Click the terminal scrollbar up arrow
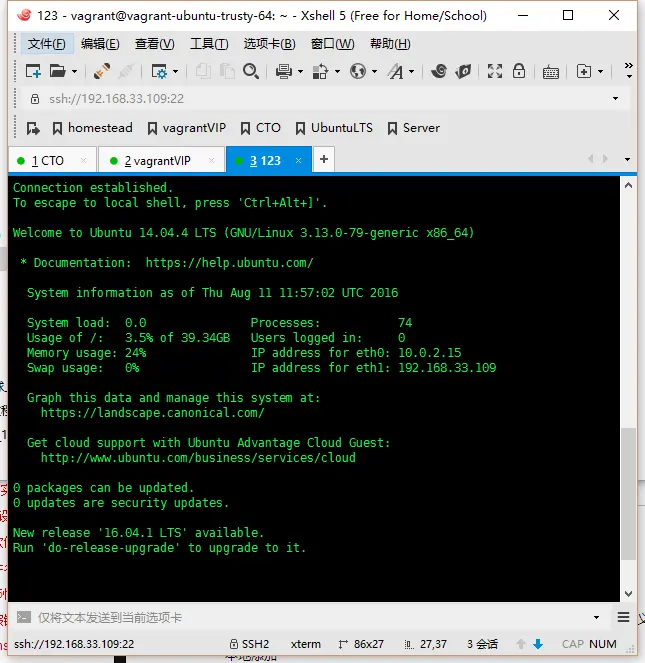 click(x=629, y=185)
